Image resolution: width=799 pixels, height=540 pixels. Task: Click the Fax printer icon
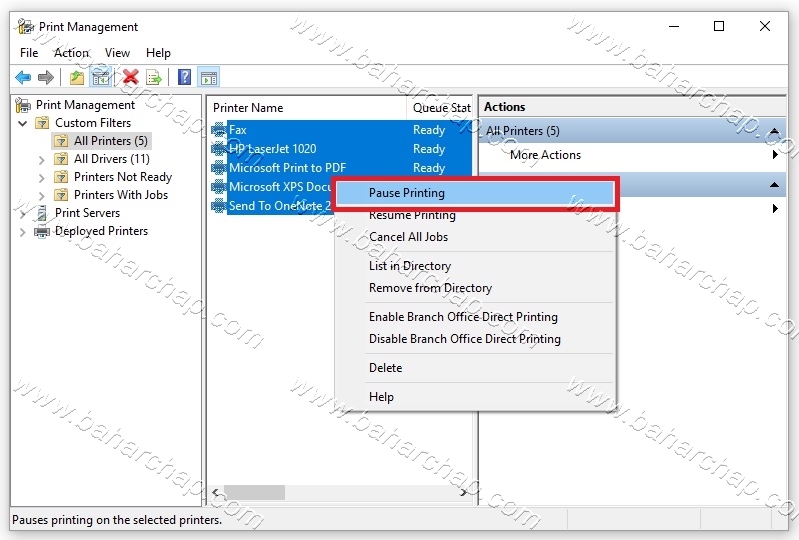click(219, 130)
